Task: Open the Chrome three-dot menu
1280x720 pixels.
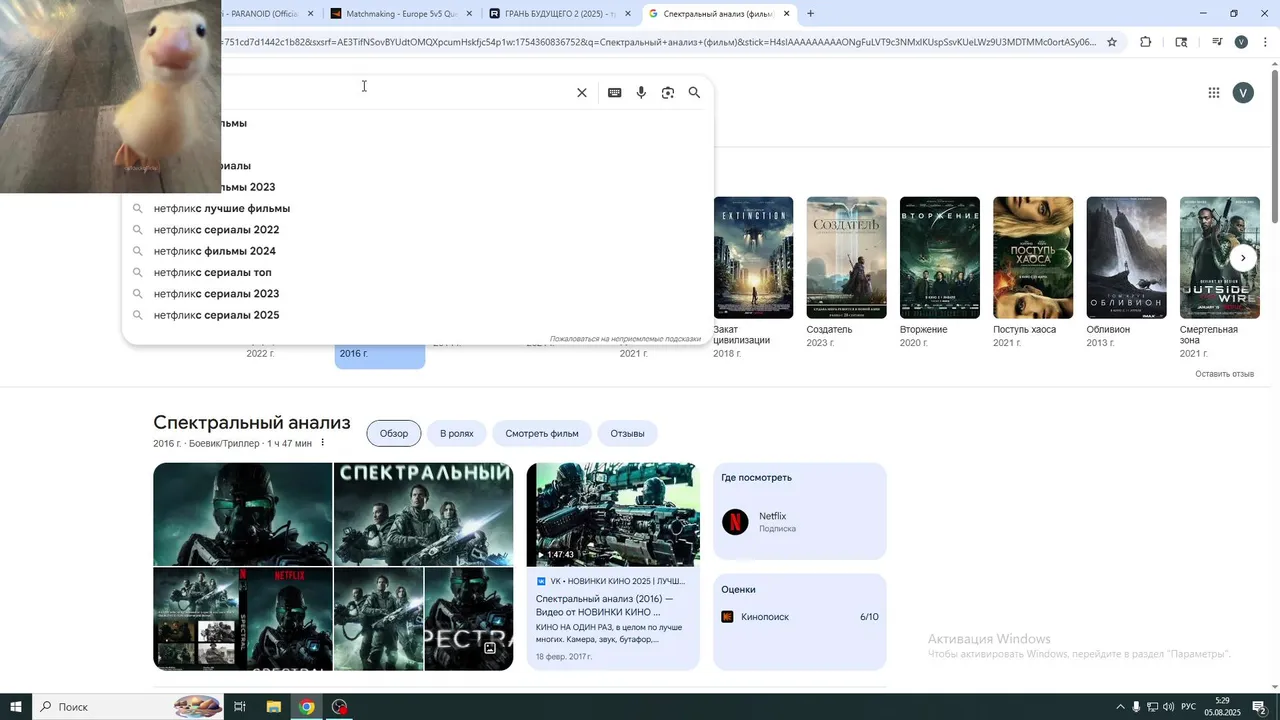Action: click(x=1265, y=42)
